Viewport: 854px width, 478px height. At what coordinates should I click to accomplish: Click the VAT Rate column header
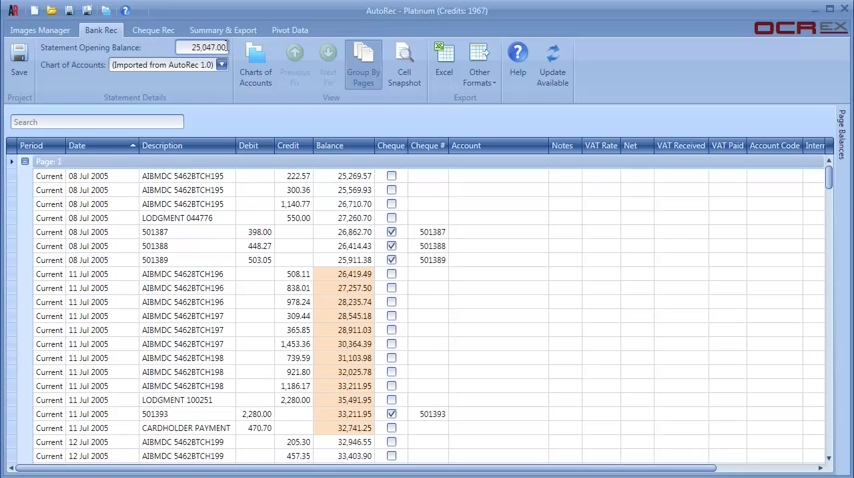[x=601, y=145]
